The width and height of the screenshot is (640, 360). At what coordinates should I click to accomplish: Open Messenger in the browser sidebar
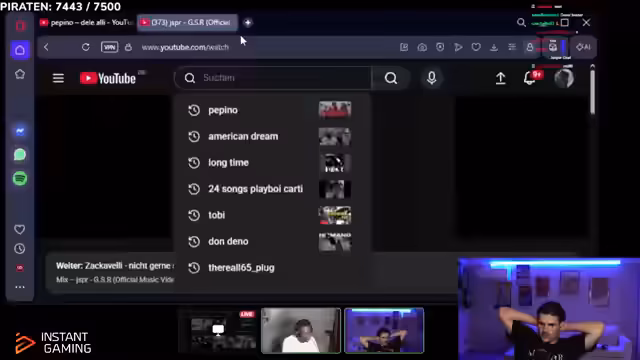[x=20, y=131]
